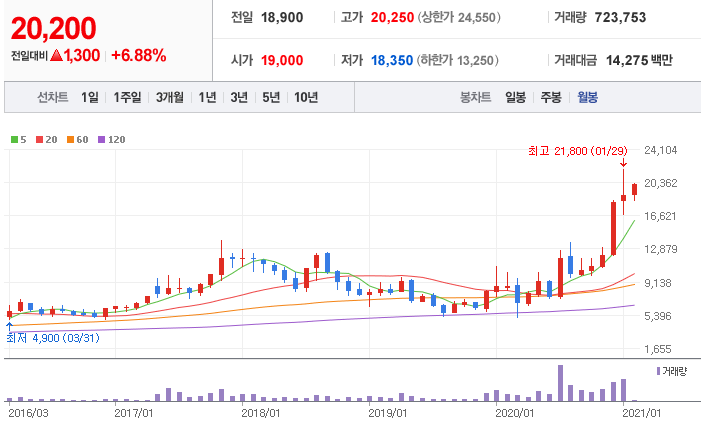
Task: Click the 저가 value 18,350
Action: point(392,60)
